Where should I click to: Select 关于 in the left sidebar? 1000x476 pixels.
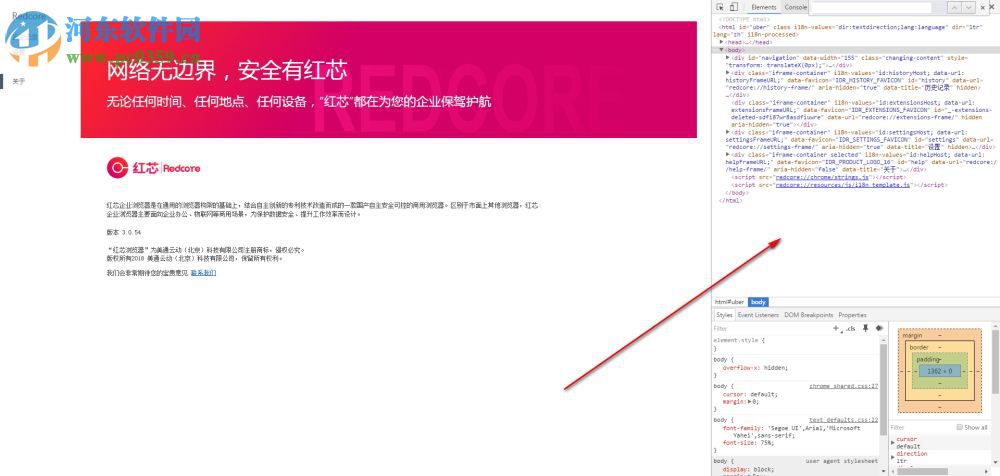(18, 82)
